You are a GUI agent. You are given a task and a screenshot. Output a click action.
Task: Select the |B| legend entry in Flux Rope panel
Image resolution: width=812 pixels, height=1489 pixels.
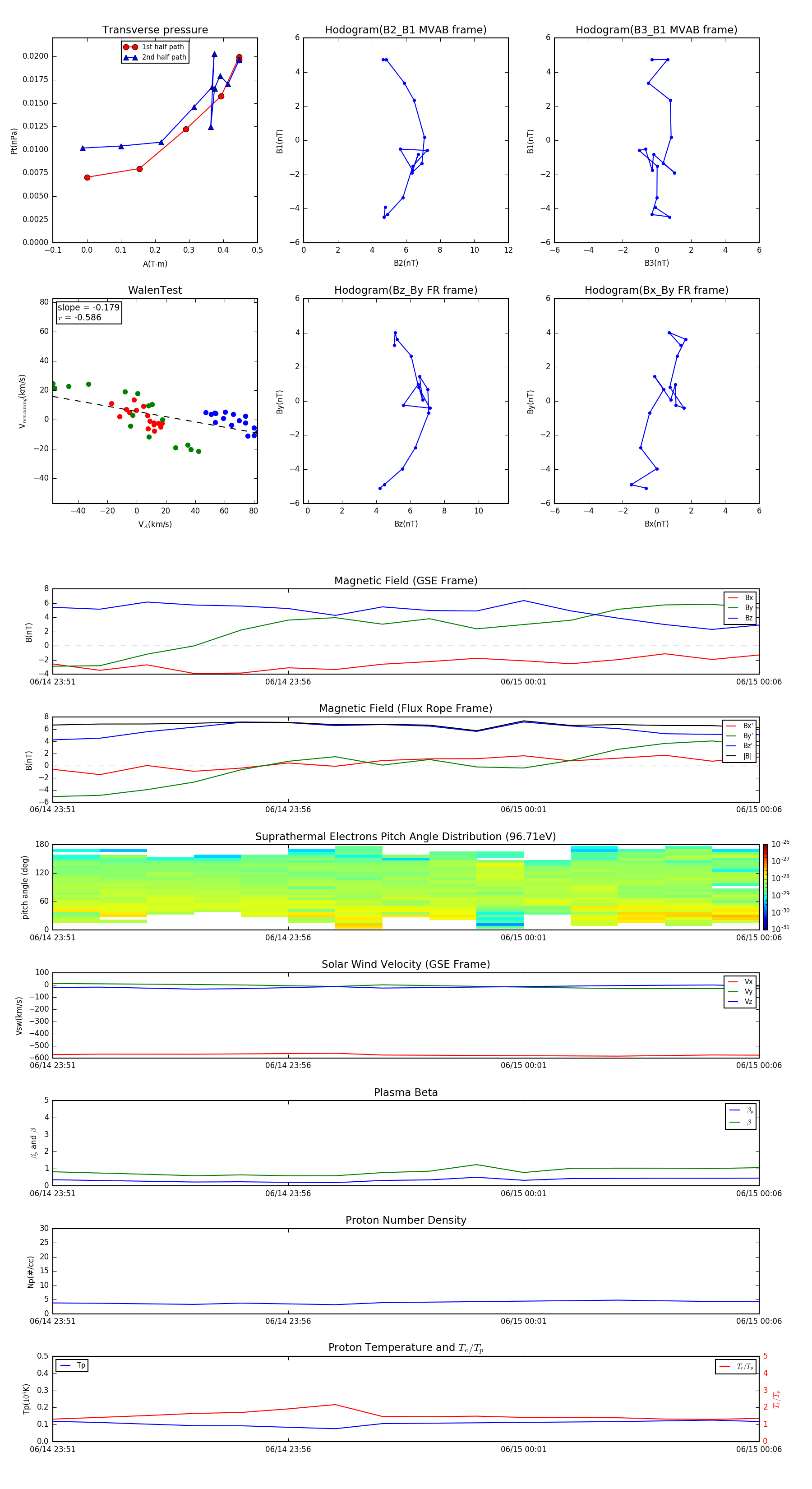[x=740, y=756]
